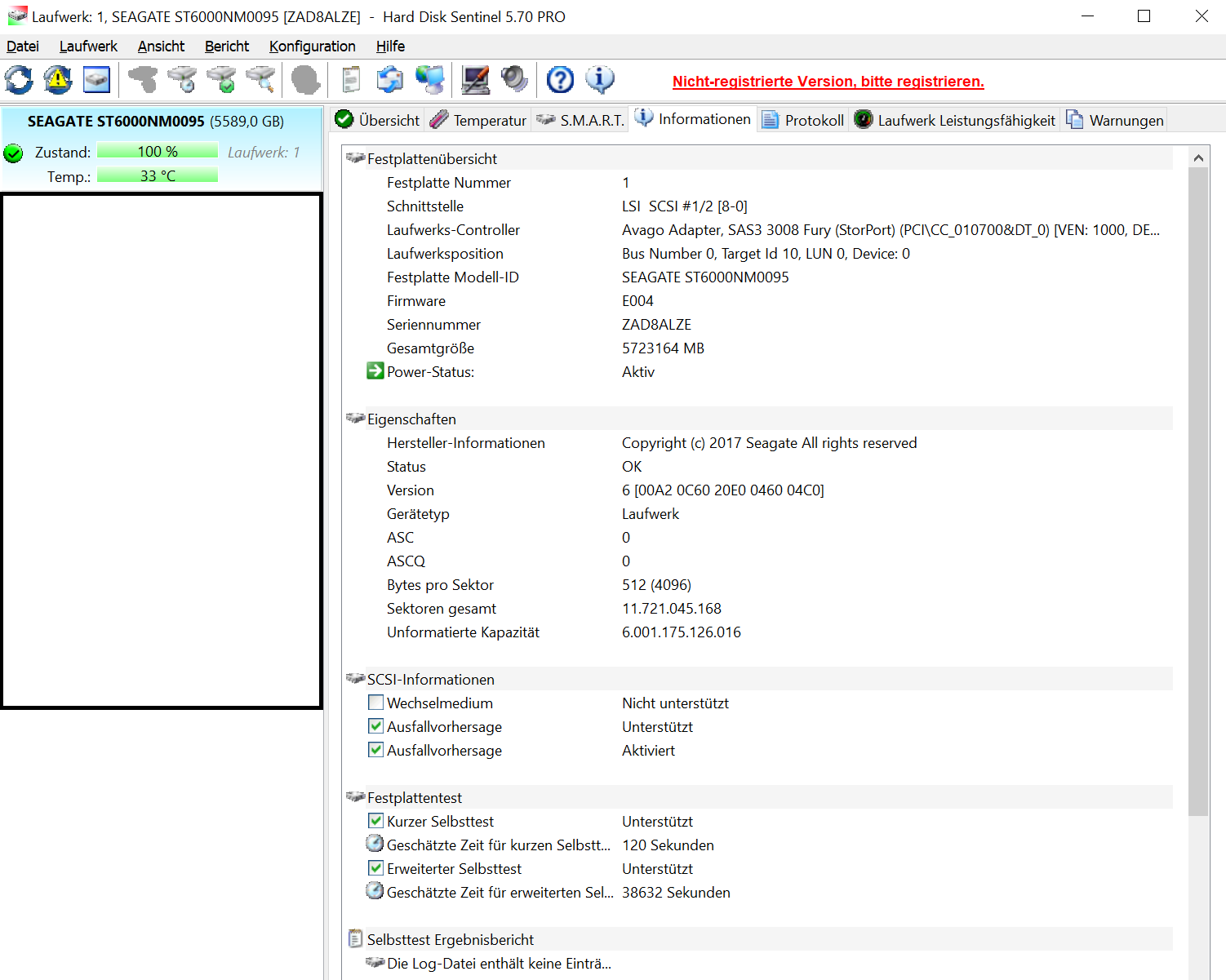This screenshot has height=980, width=1226.
Task: Click the scrollbar up arrow in info panel
Action: (x=1198, y=157)
